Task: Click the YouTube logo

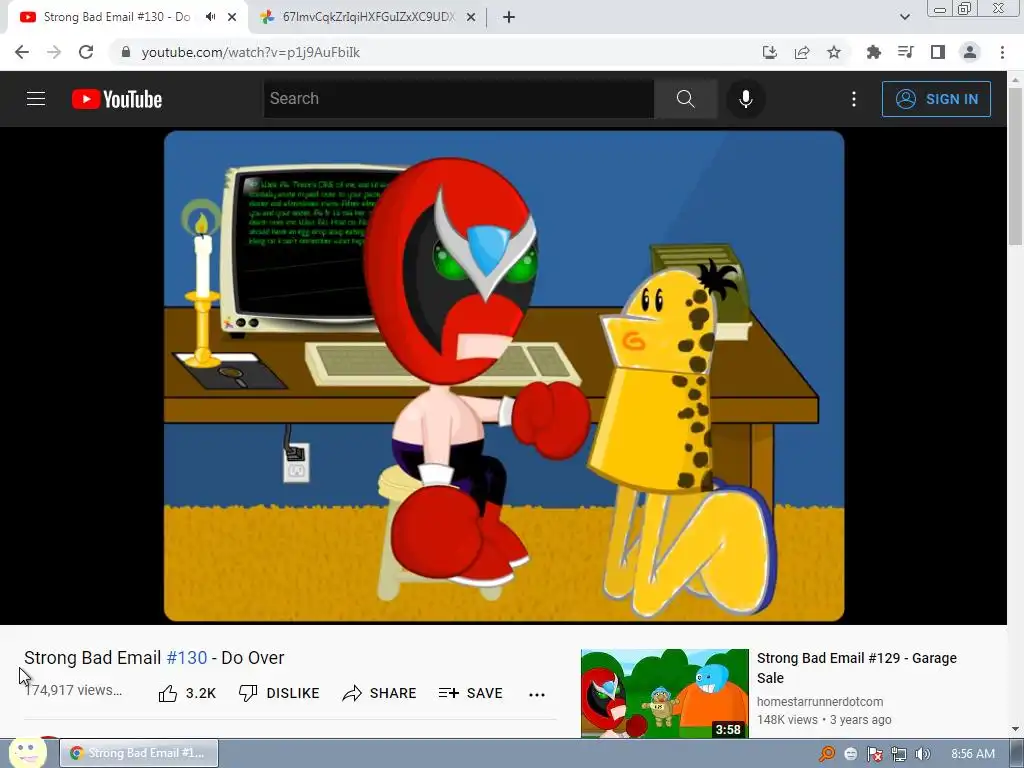Action: point(117,99)
